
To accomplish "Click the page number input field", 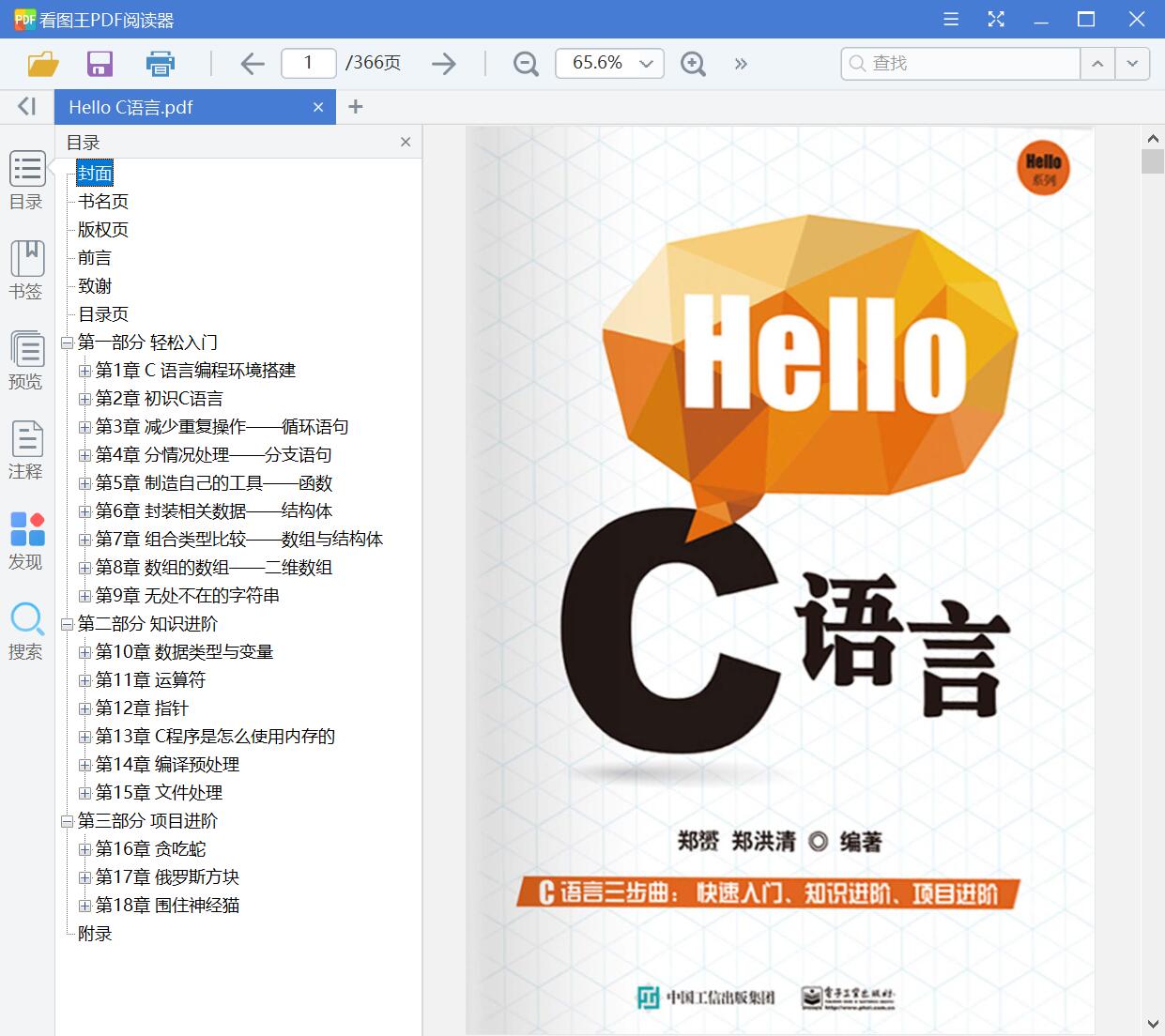I will [x=309, y=63].
